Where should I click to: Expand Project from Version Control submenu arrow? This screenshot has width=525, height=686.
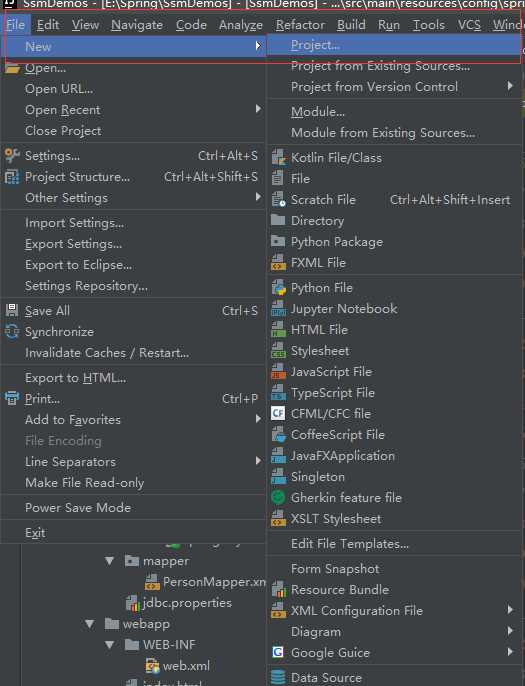pyautogui.click(x=510, y=85)
